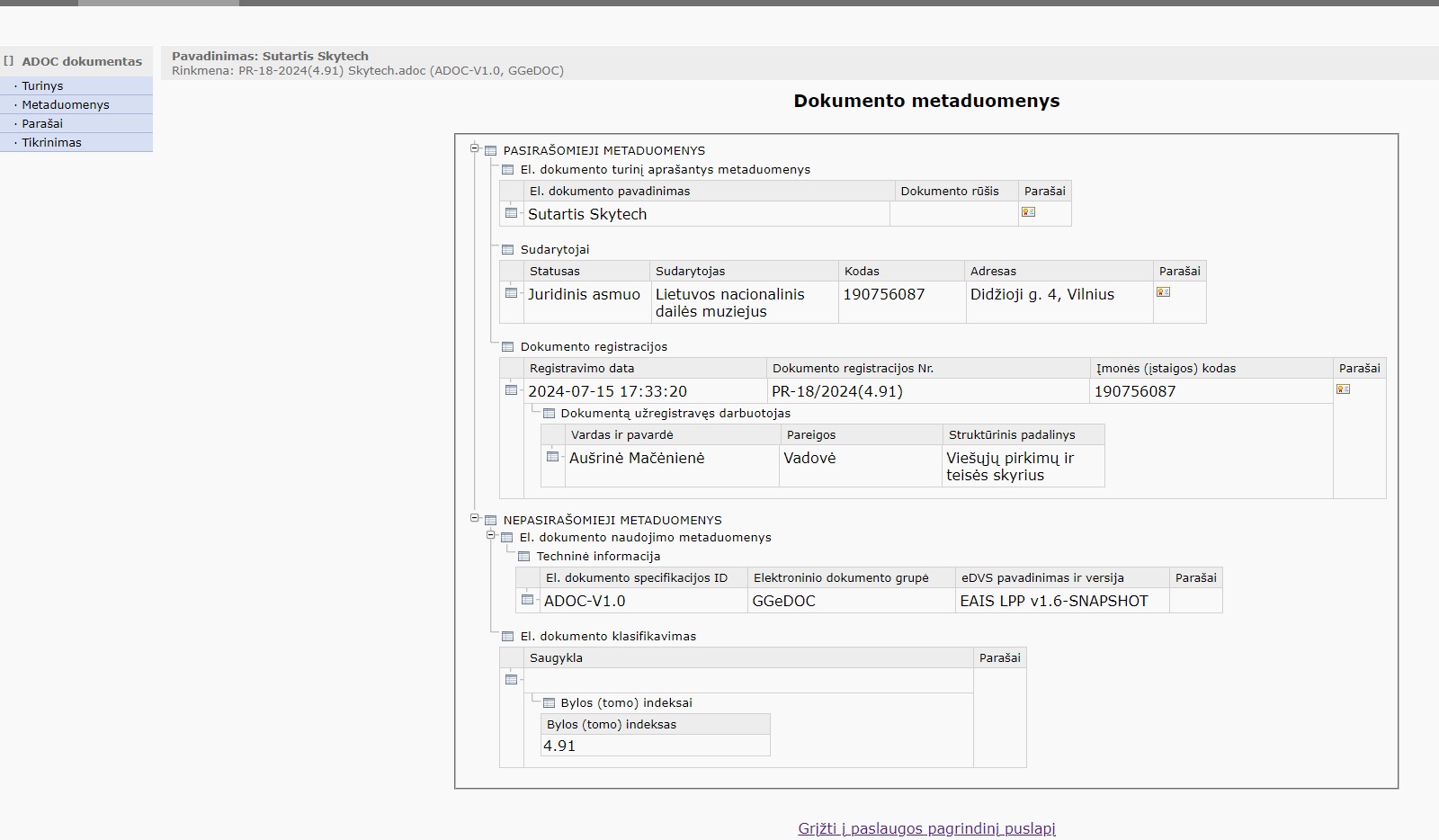This screenshot has width=1439, height=840.
Task: Select Tikrinimas in the sidebar menu
Action: click(51, 143)
